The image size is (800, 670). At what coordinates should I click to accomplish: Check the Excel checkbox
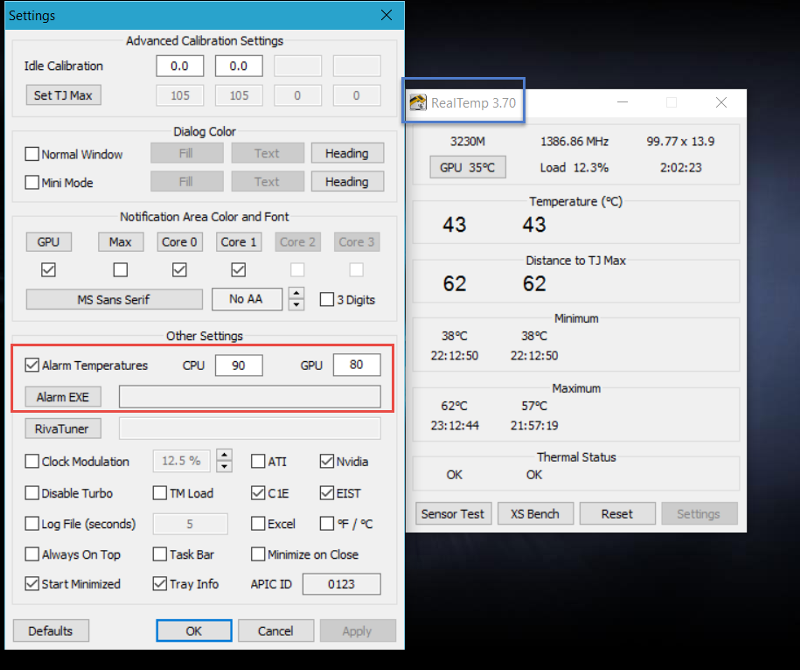click(x=258, y=524)
